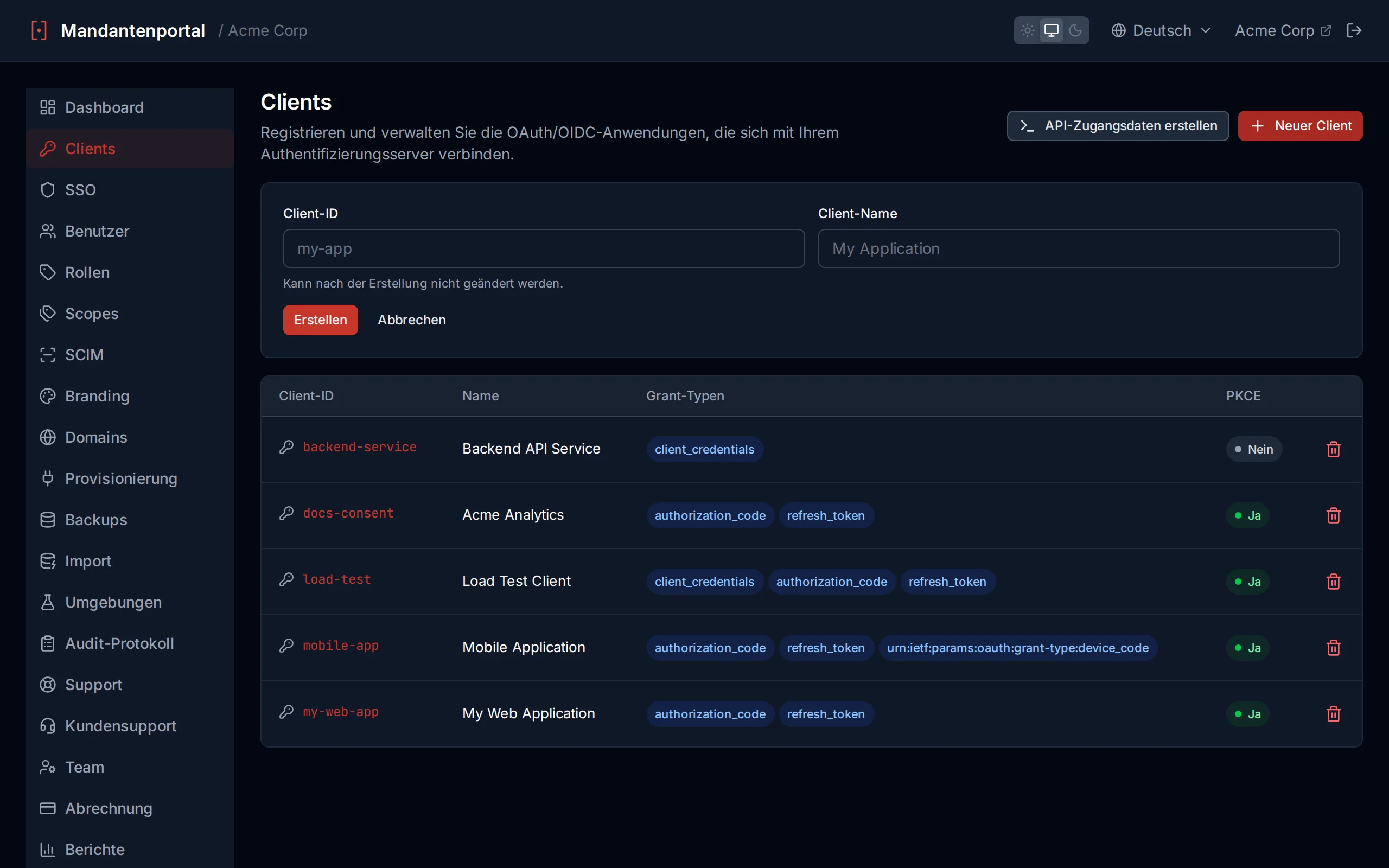The width and height of the screenshot is (1389, 868).
Task: Open the mobile-app client ID
Action: (x=340, y=646)
